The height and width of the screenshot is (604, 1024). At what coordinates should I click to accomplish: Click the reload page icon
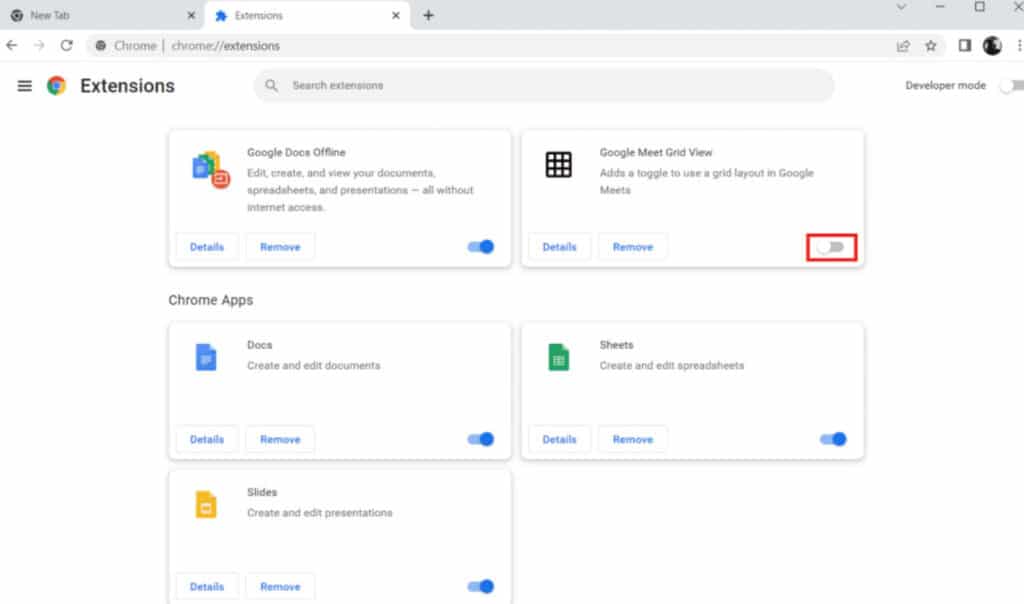[67, 45]
